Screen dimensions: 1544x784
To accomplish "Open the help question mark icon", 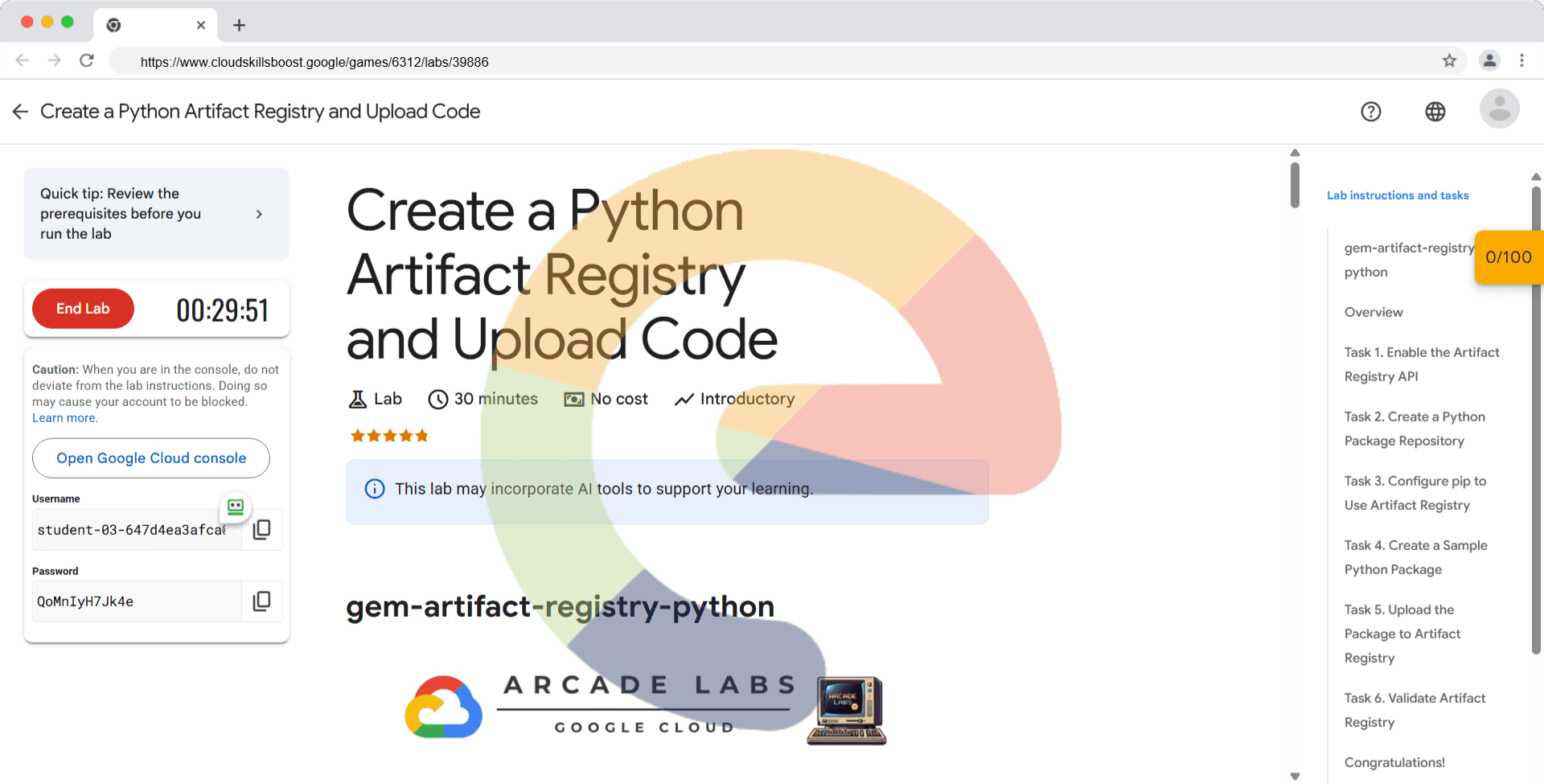I will 1370,112.
